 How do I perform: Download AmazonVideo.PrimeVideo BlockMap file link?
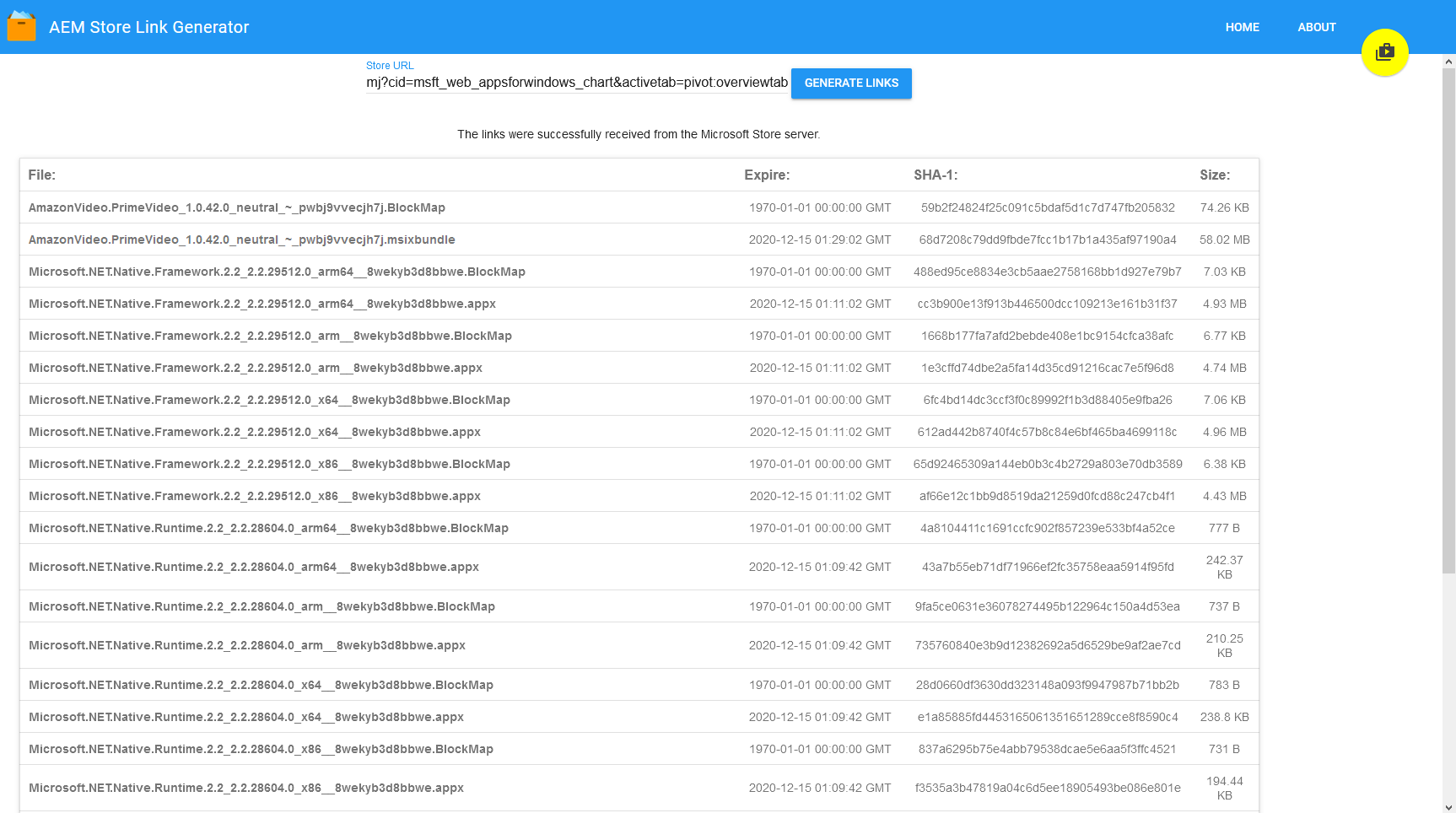coord(237,207)
